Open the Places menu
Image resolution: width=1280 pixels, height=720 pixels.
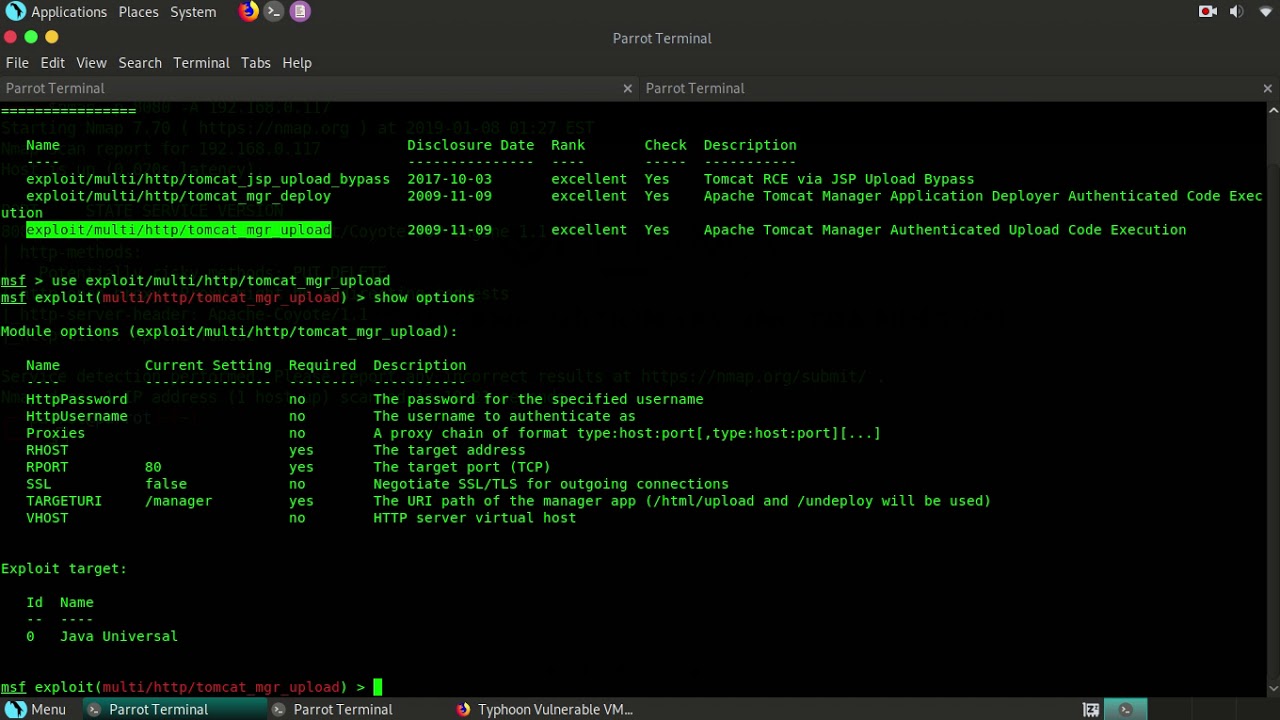pos(138,12)
